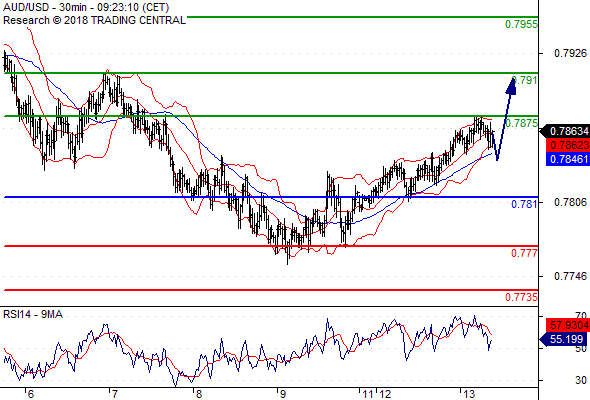Select the 0.7746 price axis label
The image size is (590, 400).
(x=570, y=277)
